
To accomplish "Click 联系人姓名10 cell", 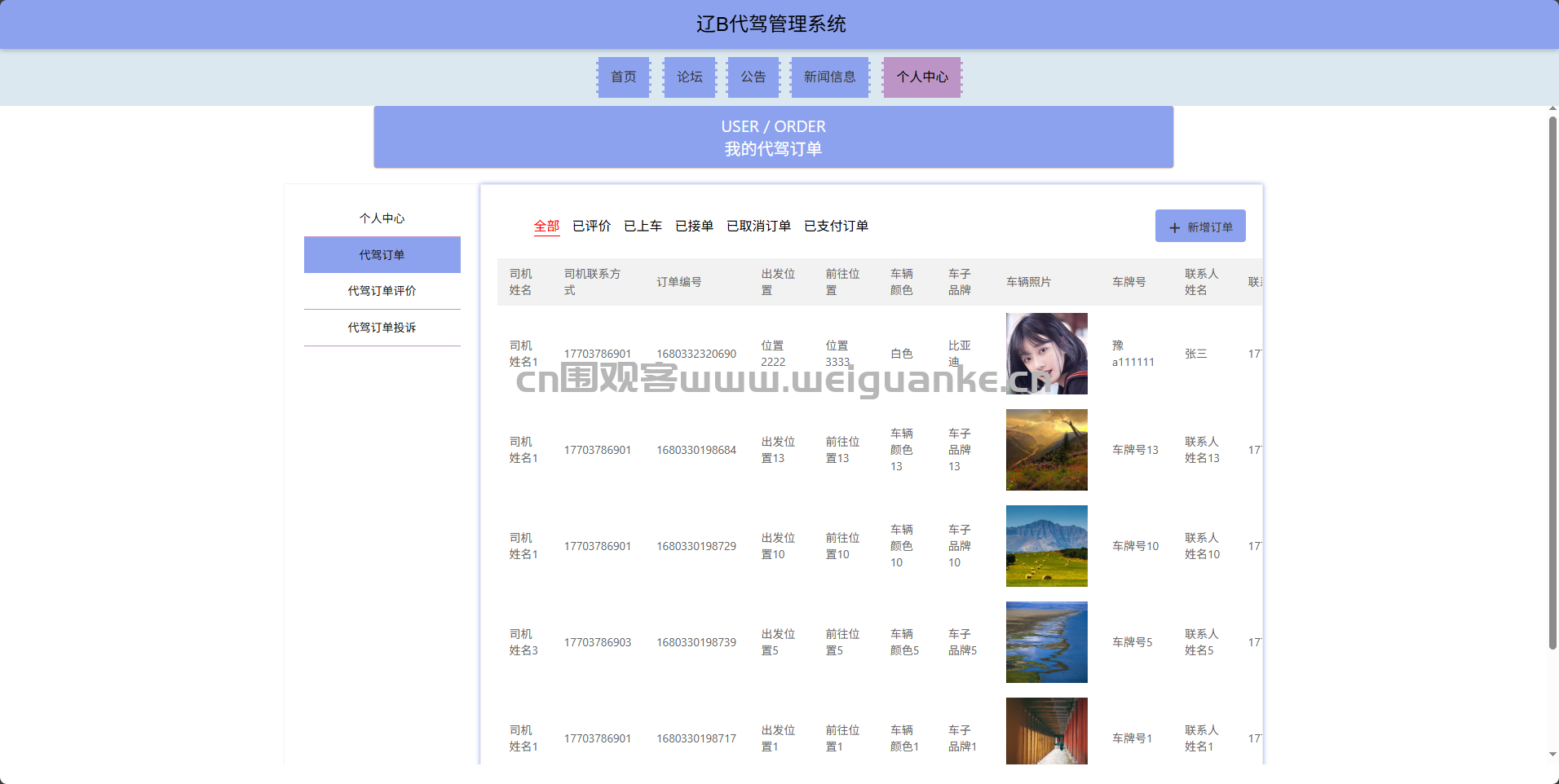I will point(1203,546).
